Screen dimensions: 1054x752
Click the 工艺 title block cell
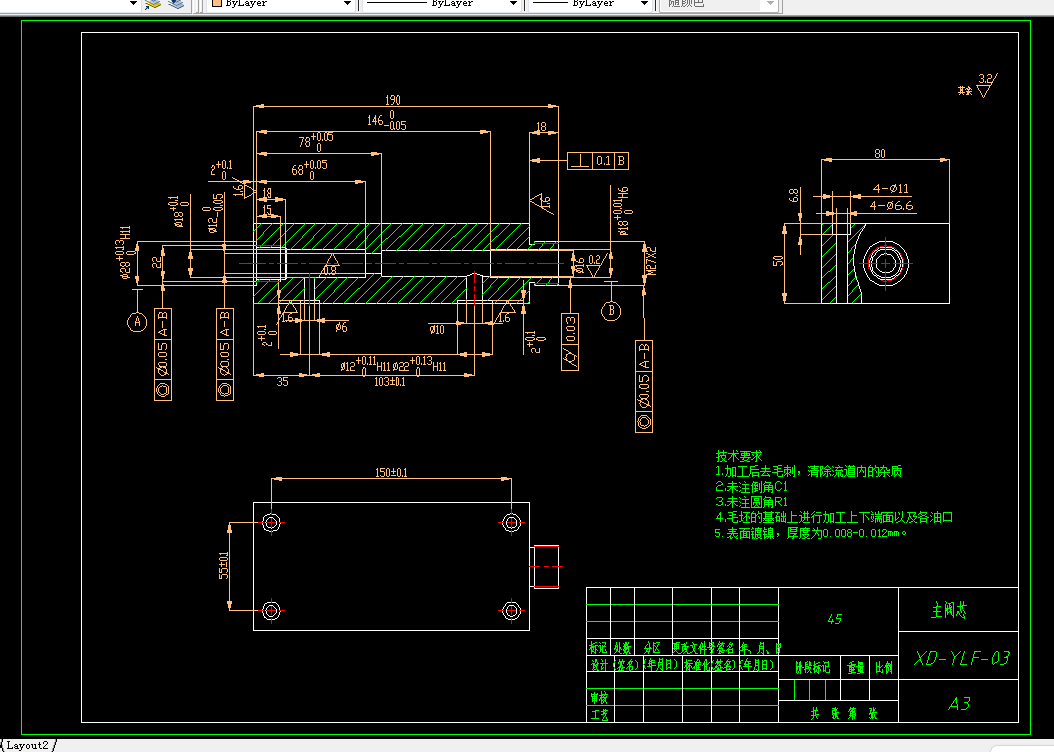click(x=599, y=715)
